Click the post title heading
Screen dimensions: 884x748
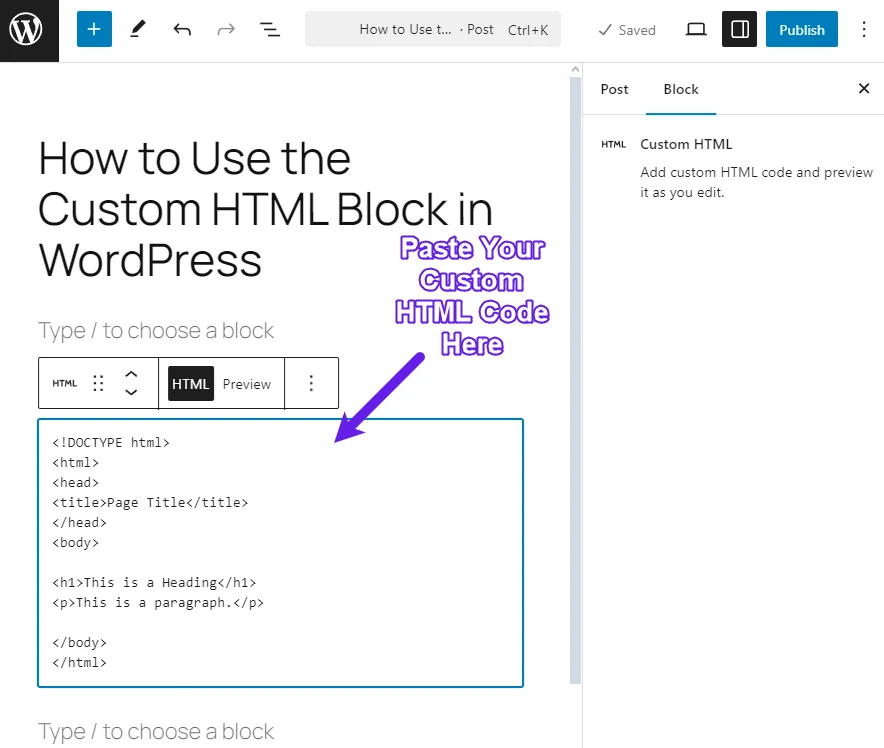coord(266,209)
